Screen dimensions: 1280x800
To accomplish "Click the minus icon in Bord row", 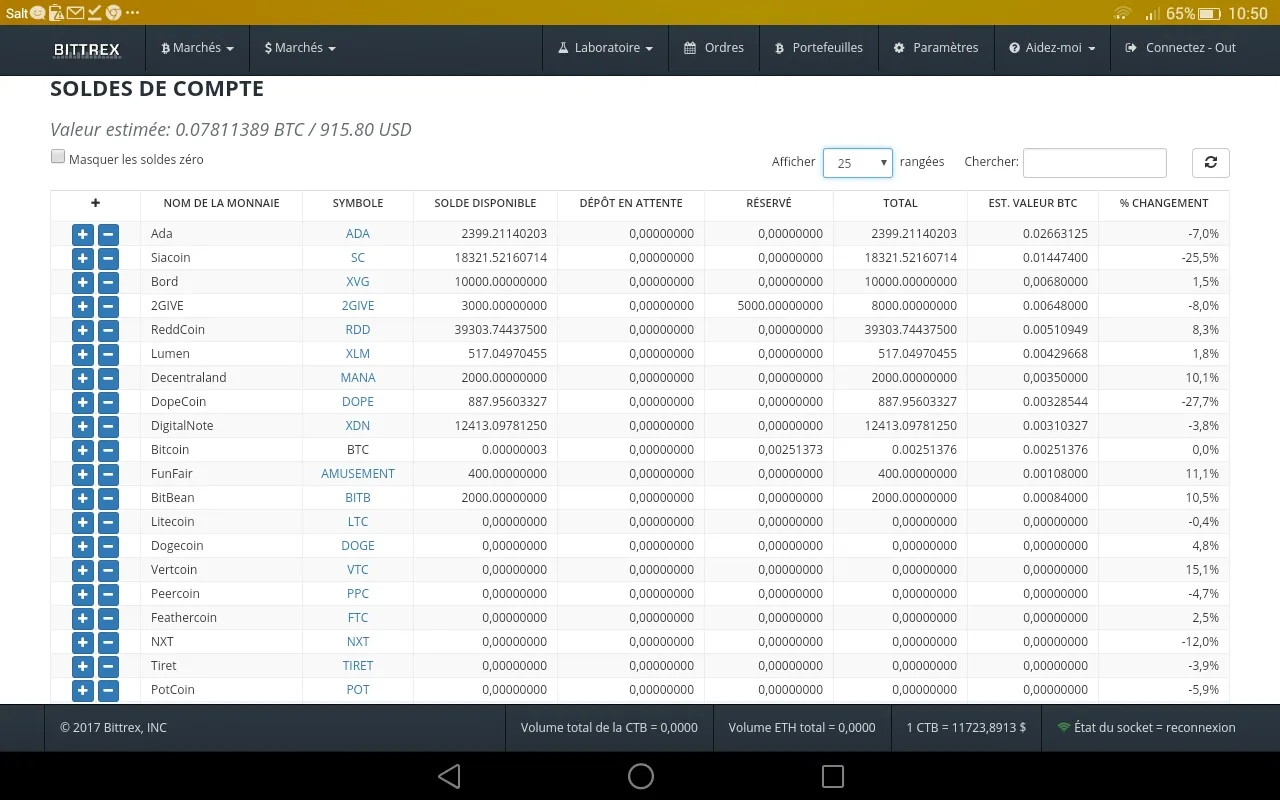I will coord(108,282).
